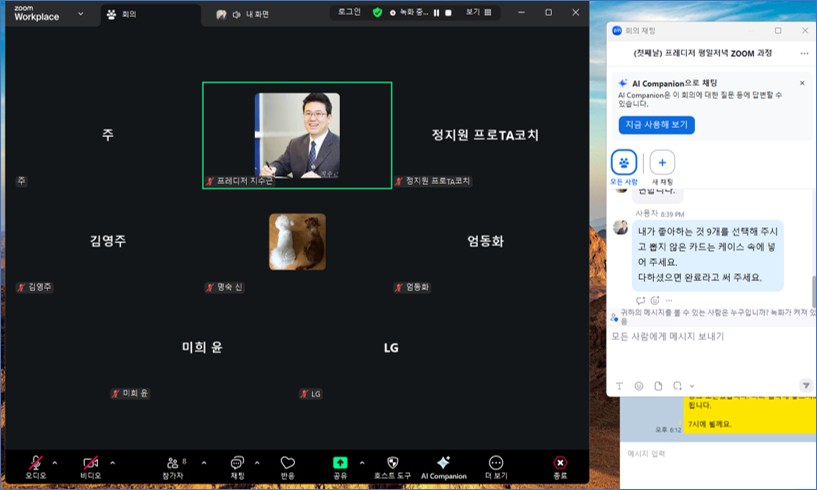The image size is (817, 490).
Task: Open the 반응 reactions heart icon
Action: (x=288, y=463)
